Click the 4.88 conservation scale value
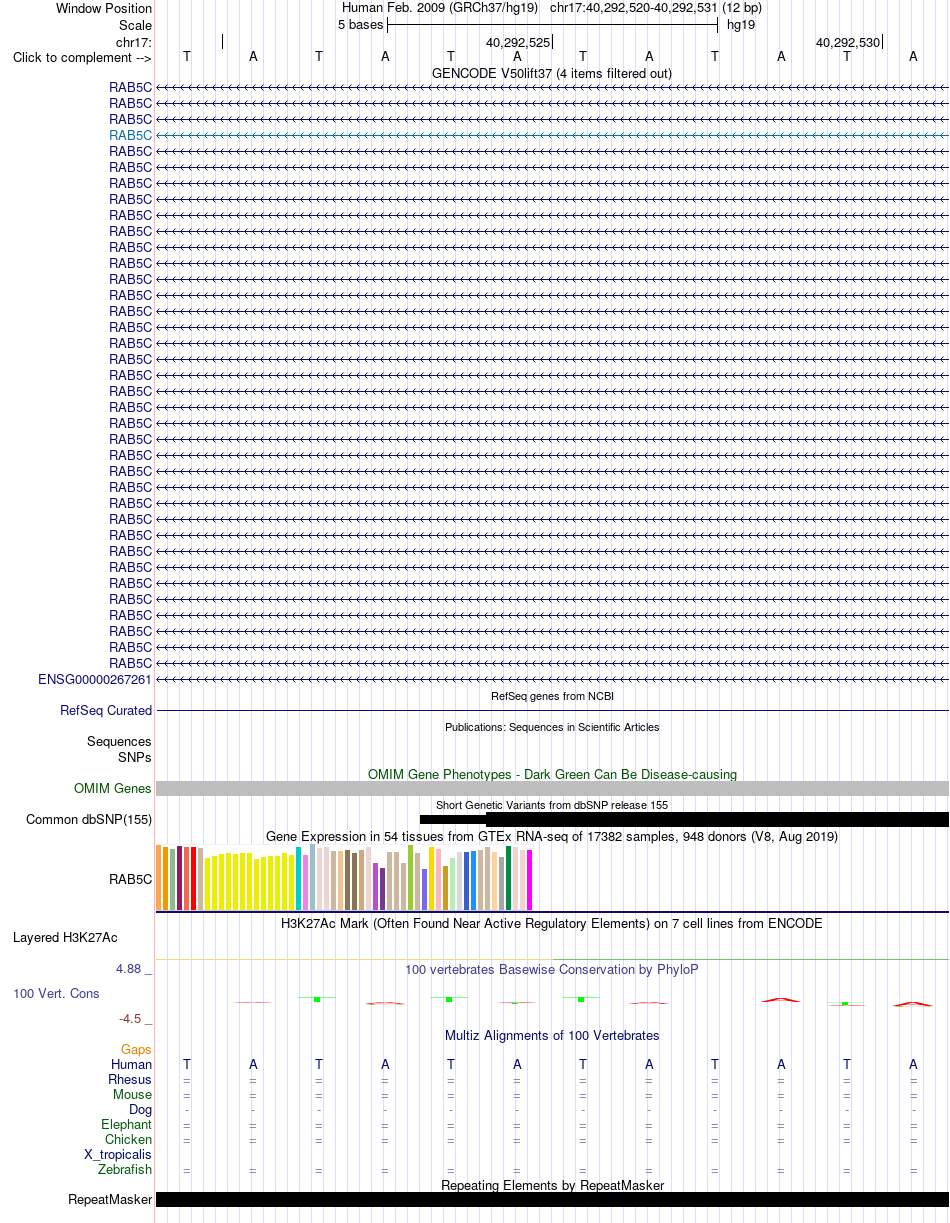The width and height of the screenshot is (950, 1223). 131,969
